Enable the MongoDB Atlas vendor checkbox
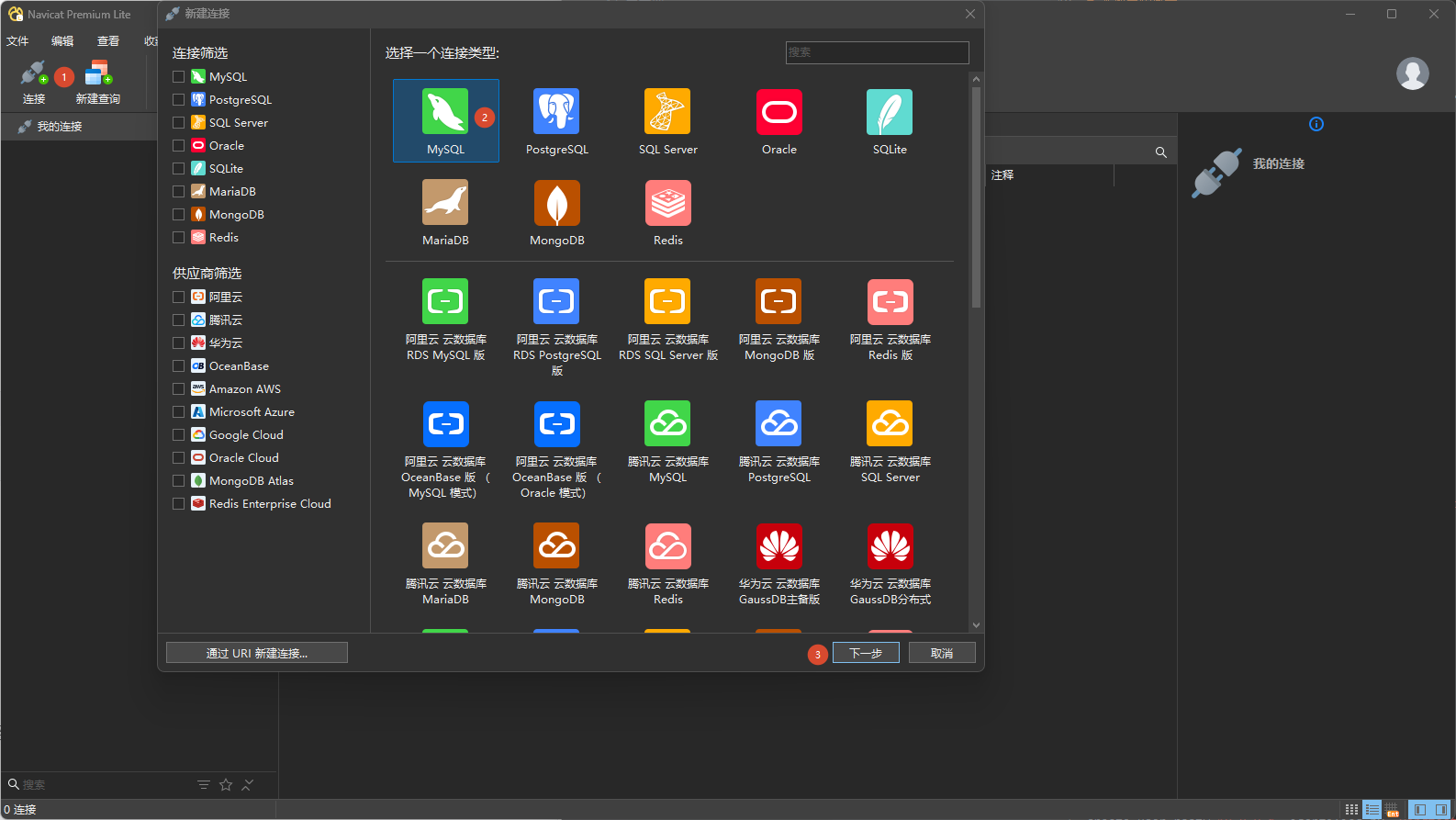This screenshot has height=820, width=1456. click(179, 481)
